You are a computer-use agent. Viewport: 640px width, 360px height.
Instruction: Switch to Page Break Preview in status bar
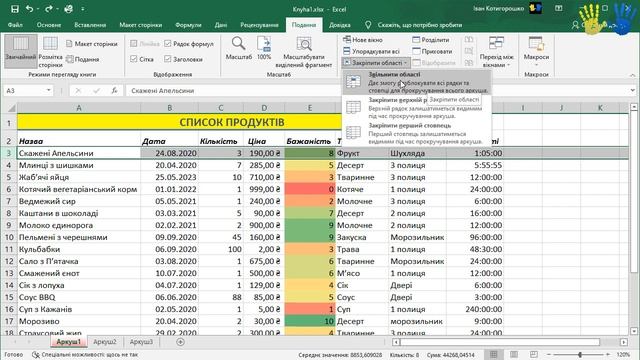(x=533, y=355)
